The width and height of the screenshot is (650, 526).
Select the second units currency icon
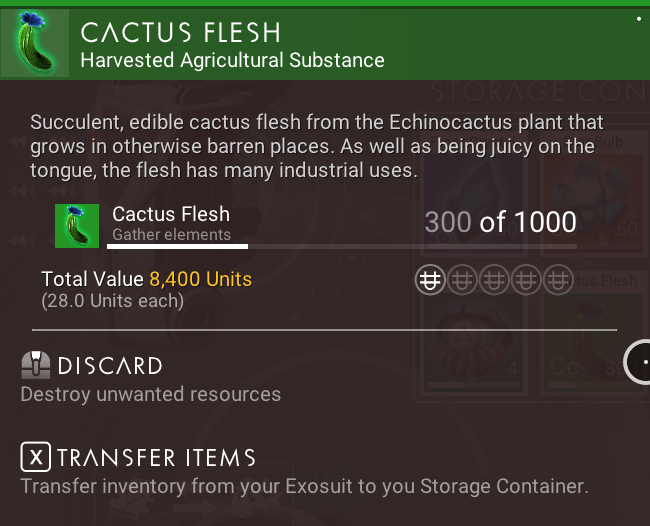462,280
